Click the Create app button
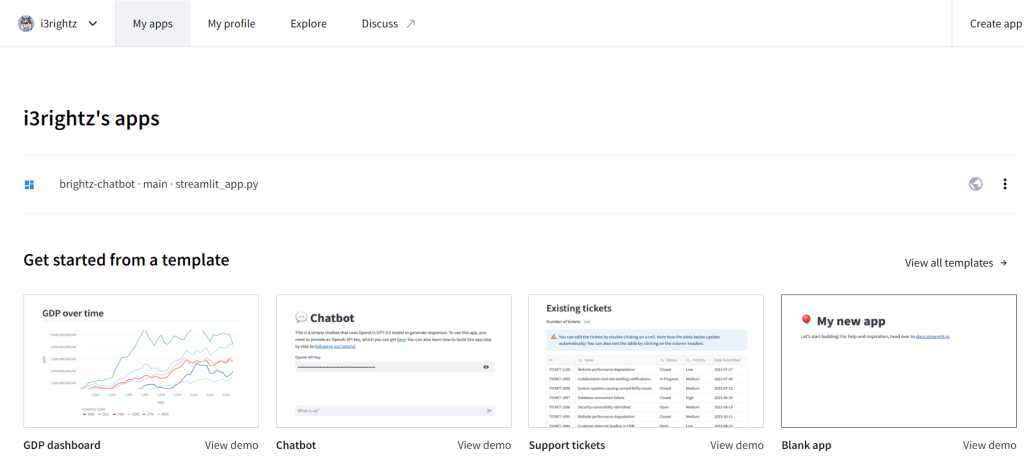The image size is (1024, 467). (995, 24)
